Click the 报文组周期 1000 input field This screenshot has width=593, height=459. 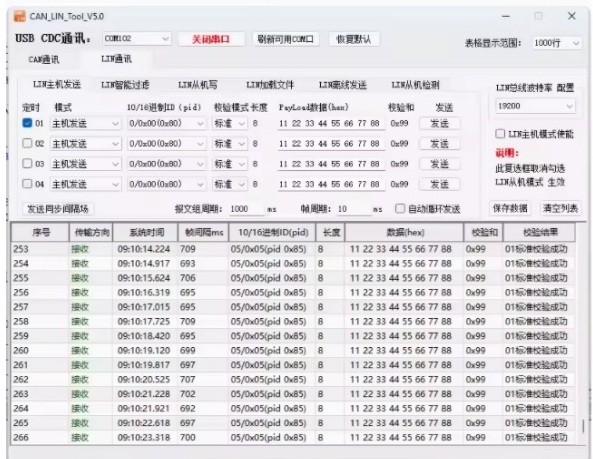(246, 209)
